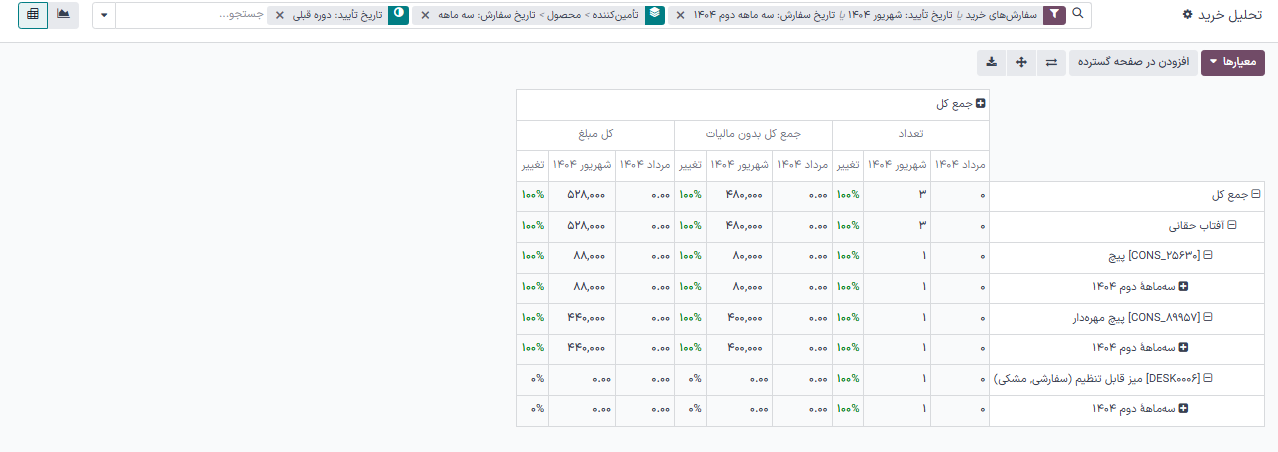Click the expand all arrows icon
Screen dimensions: 1278x452
[x=1021, y=63]
